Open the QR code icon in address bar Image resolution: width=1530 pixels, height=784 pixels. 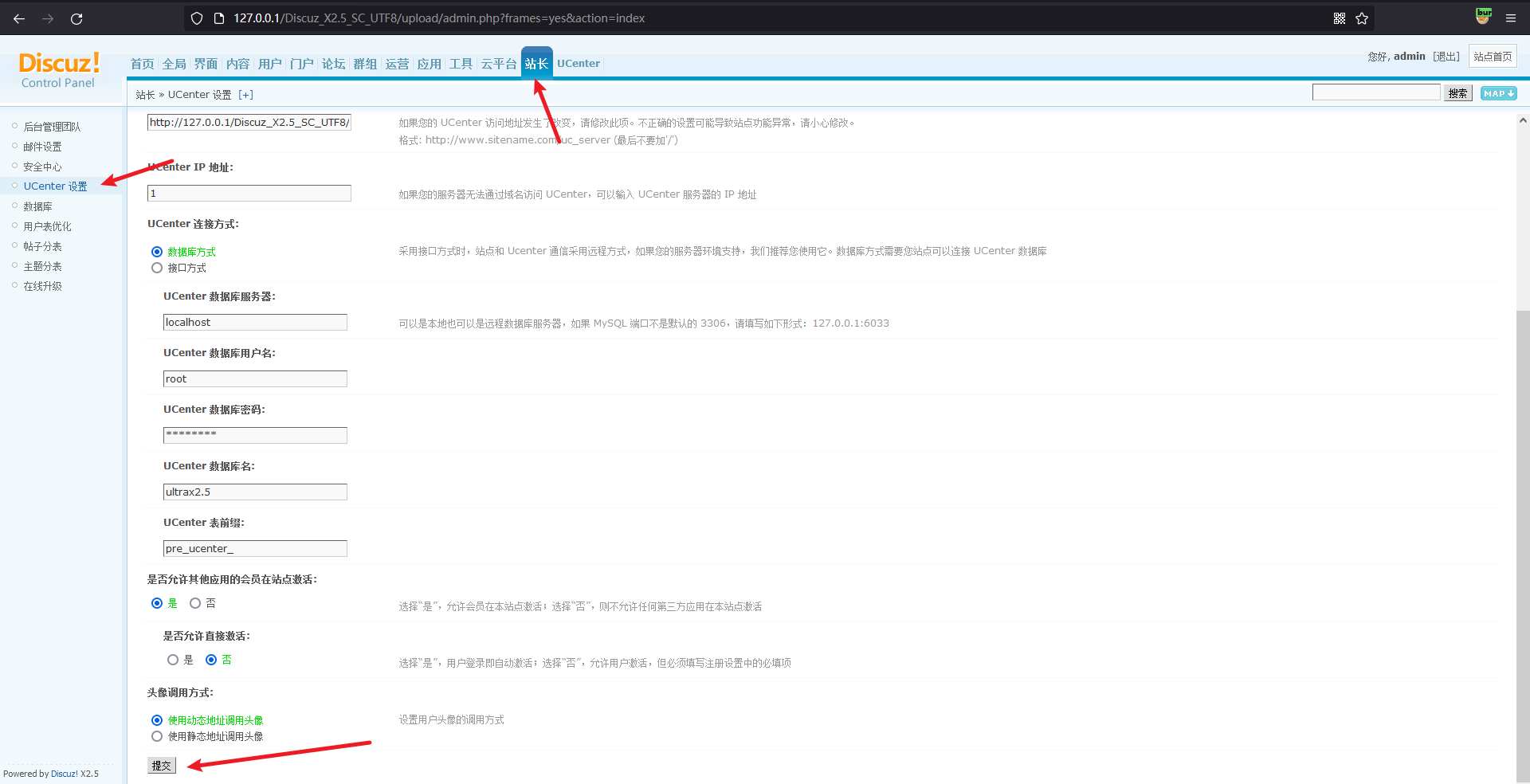(1340, 18)
